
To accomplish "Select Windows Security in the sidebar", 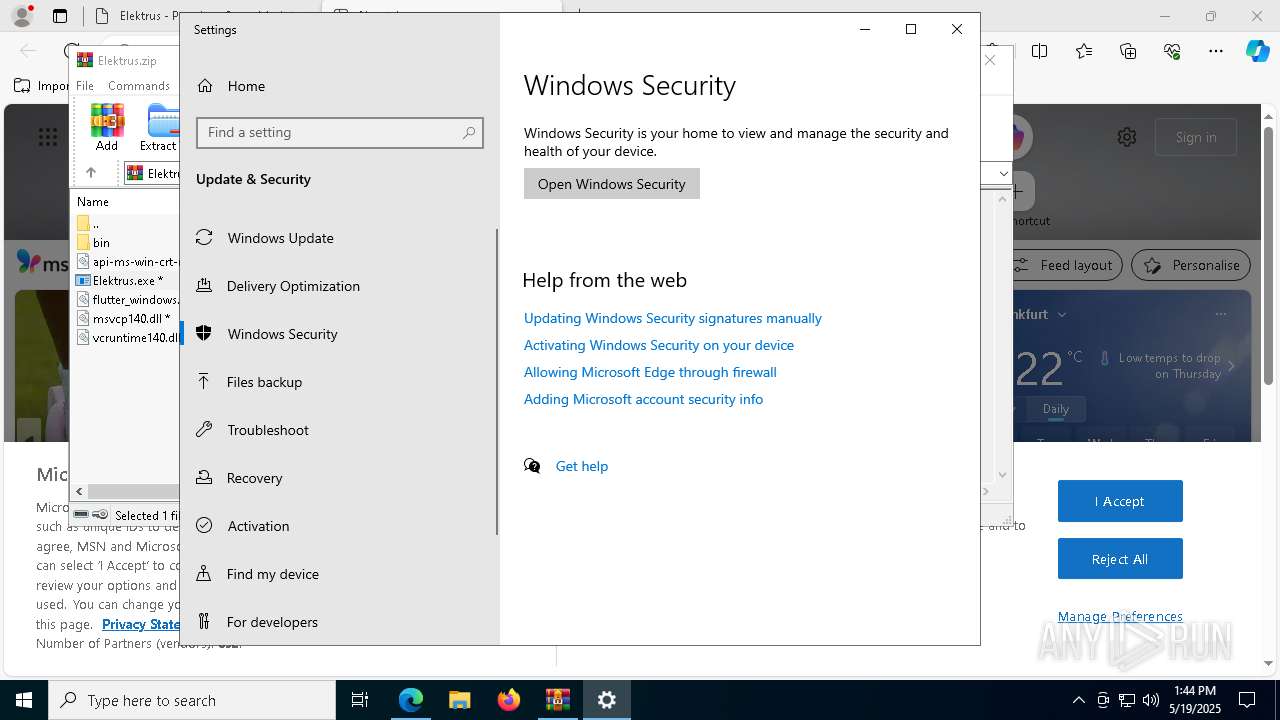I will [340, 334].
